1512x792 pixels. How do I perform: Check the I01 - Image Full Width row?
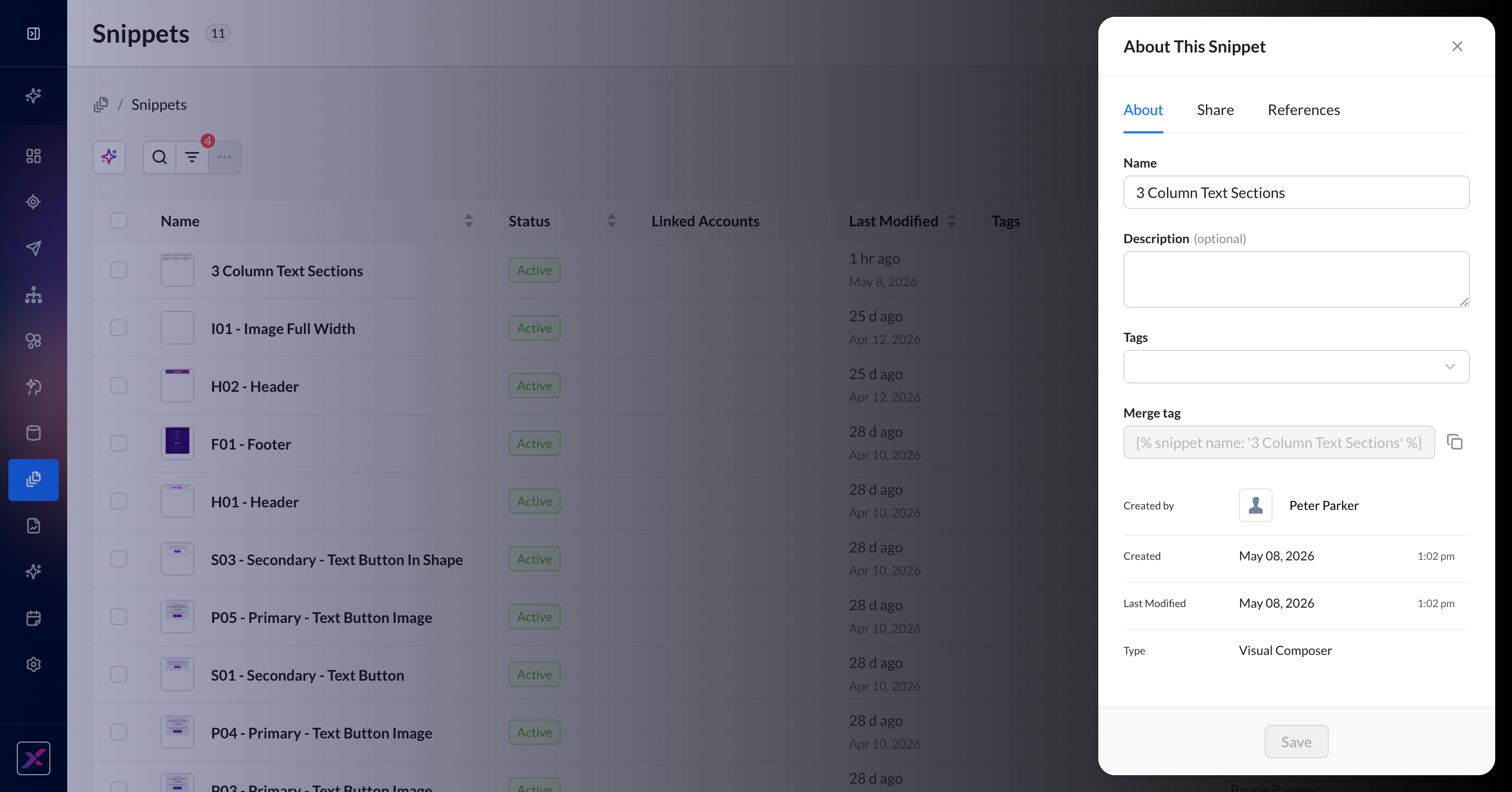119,328
